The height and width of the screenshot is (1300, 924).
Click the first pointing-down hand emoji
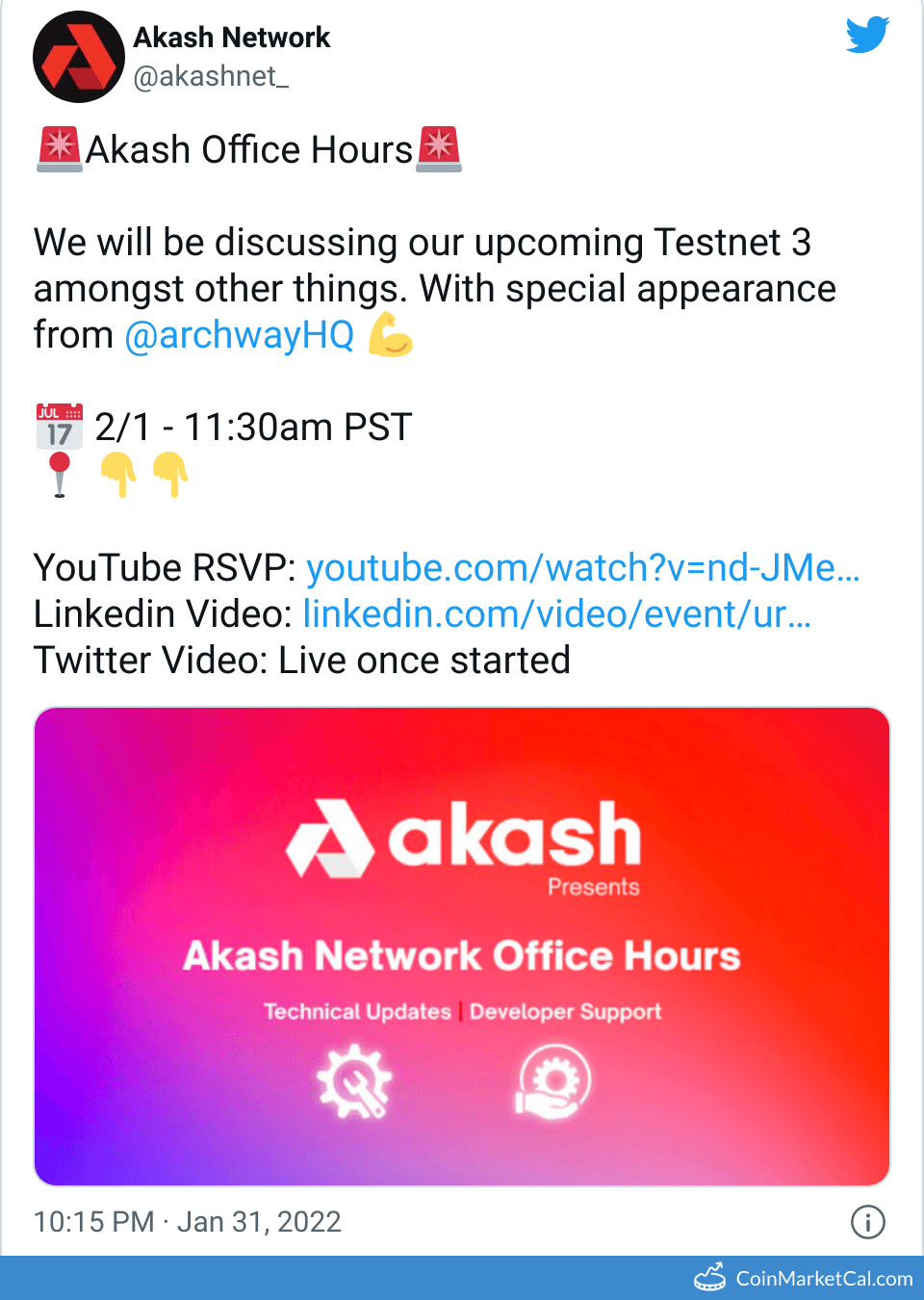coord(119,474)
